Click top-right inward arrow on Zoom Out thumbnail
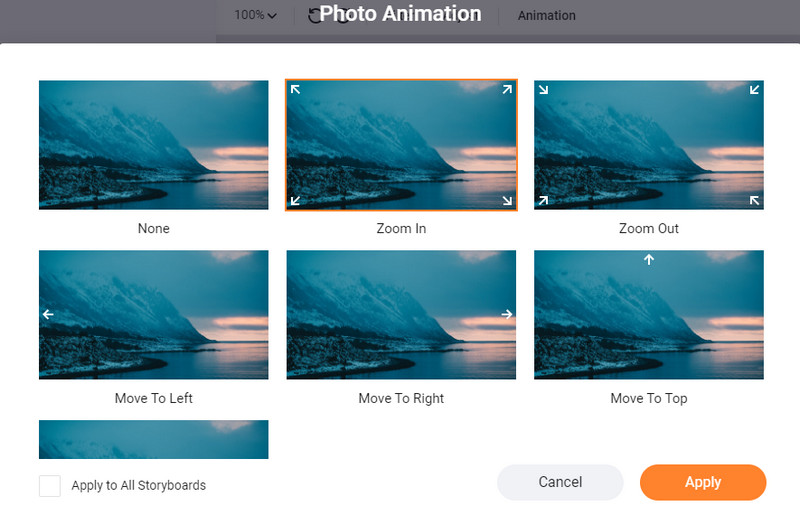Image resolution: width=800 pixels, height=525 pixels. pyautogui.click(x=754, y=89)
